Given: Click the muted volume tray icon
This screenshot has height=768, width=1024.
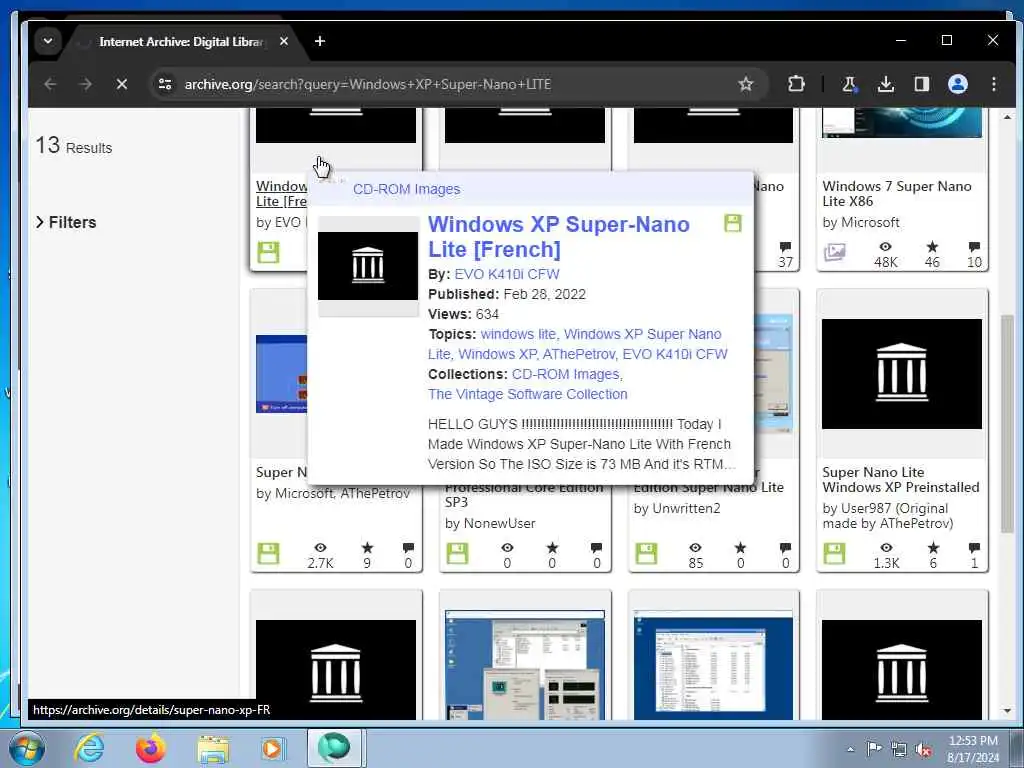Looking at the screenshot, I should 923,750.
